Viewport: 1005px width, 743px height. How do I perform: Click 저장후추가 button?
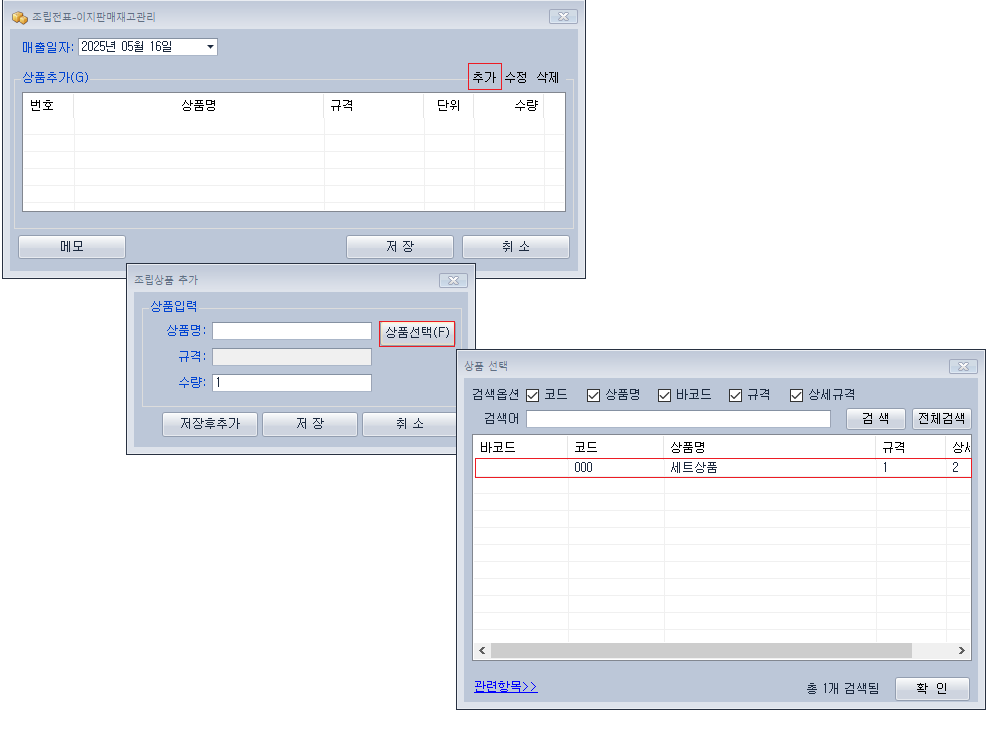(x=210, y=424)
